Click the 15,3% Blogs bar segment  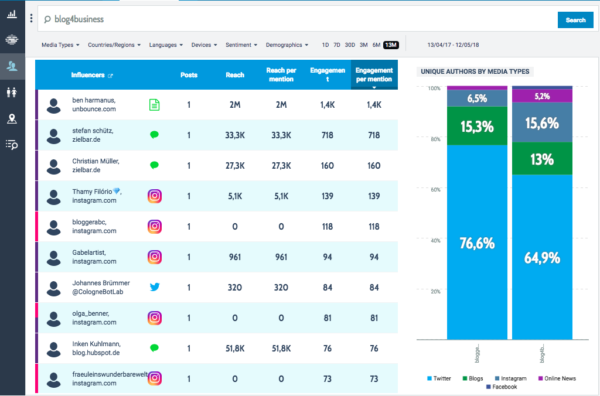coord(477,126)
